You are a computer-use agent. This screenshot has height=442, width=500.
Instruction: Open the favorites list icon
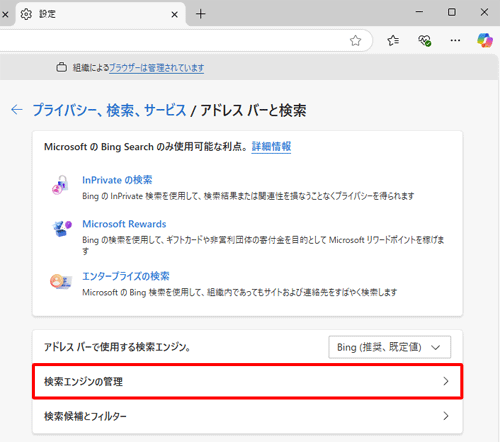[x=393, y=41]
